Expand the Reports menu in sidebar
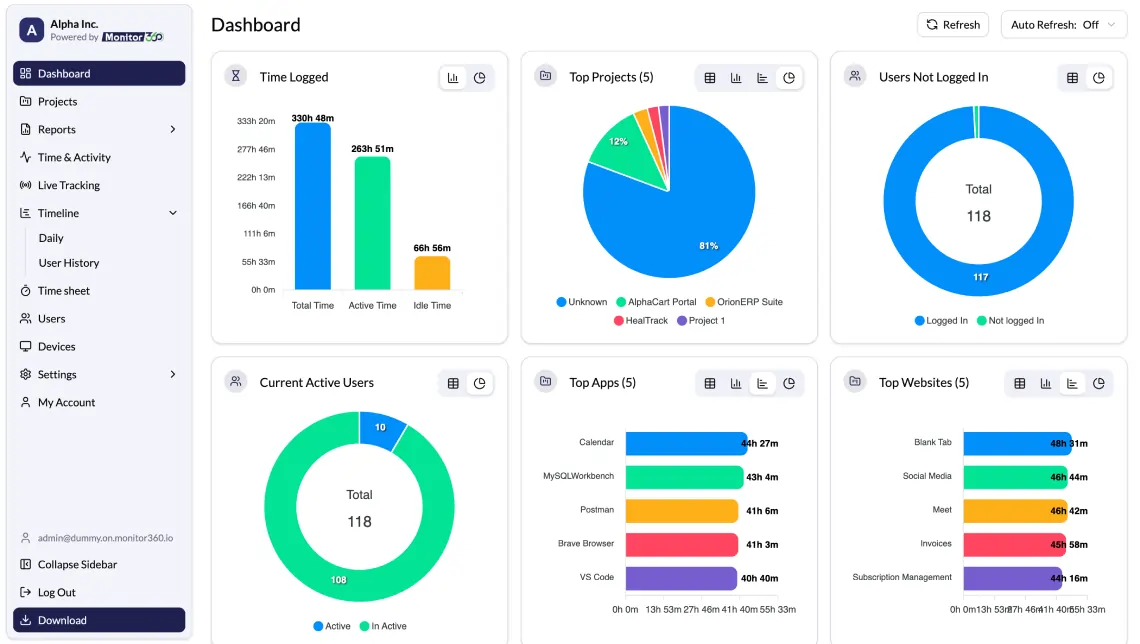This screenshot has width=1140, height=644. click(x=99, y=129)
